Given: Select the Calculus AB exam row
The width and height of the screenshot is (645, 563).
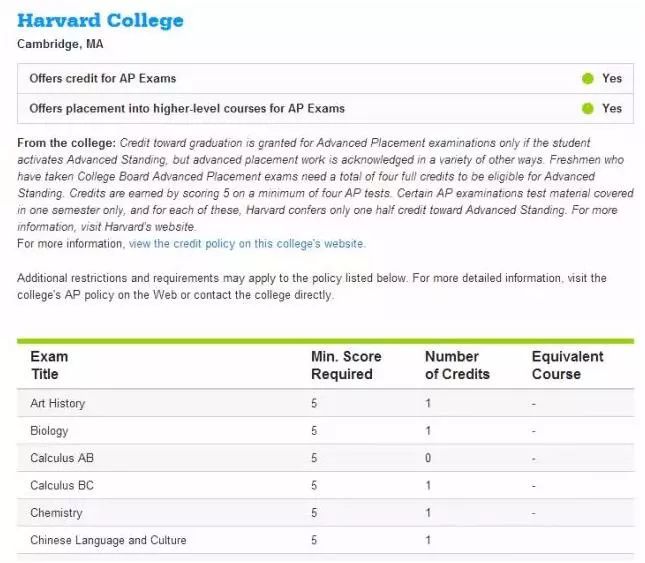Looking at the screenshot, I should 325,458.
